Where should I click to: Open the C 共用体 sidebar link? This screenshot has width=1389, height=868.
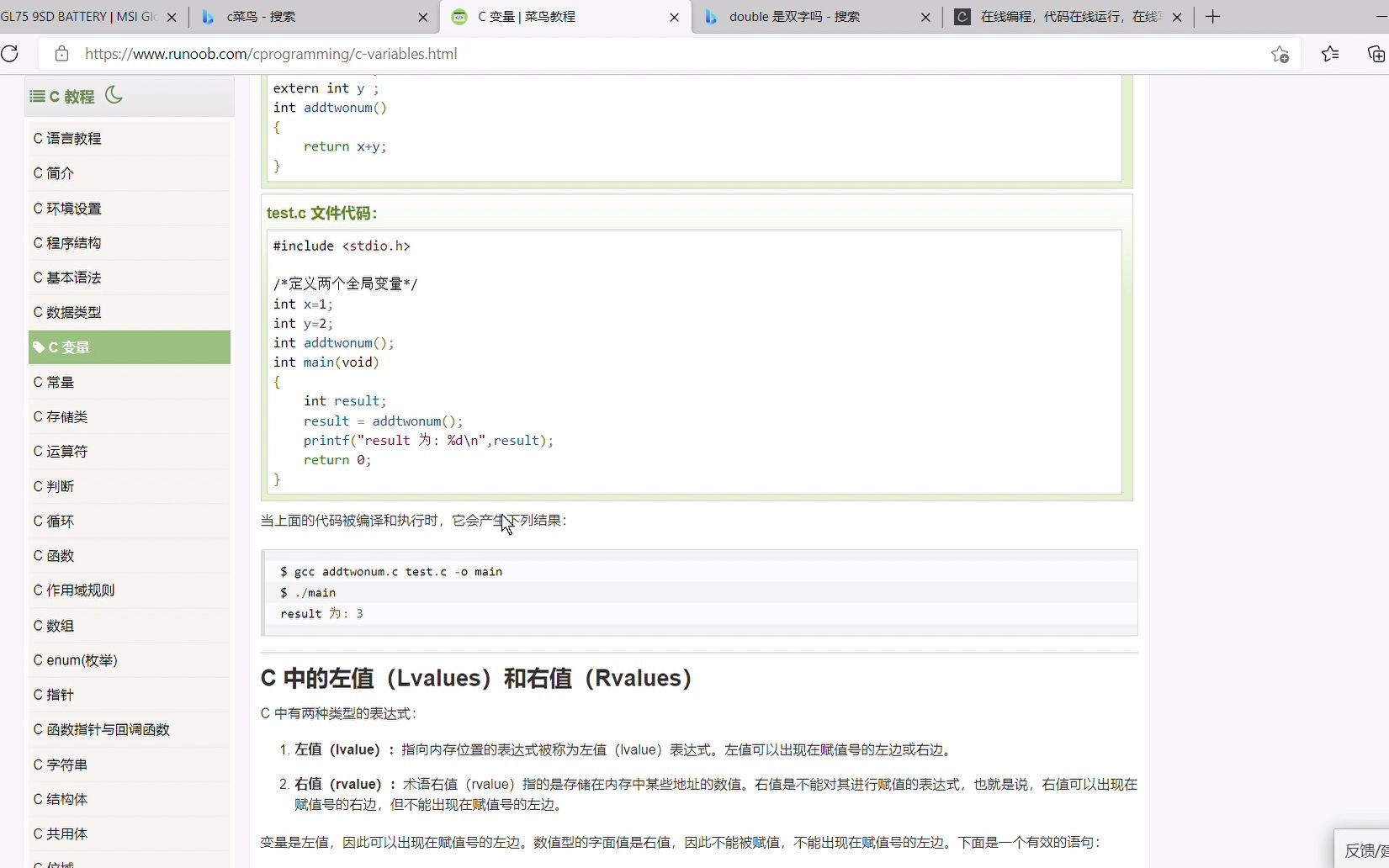click(130, 834)
